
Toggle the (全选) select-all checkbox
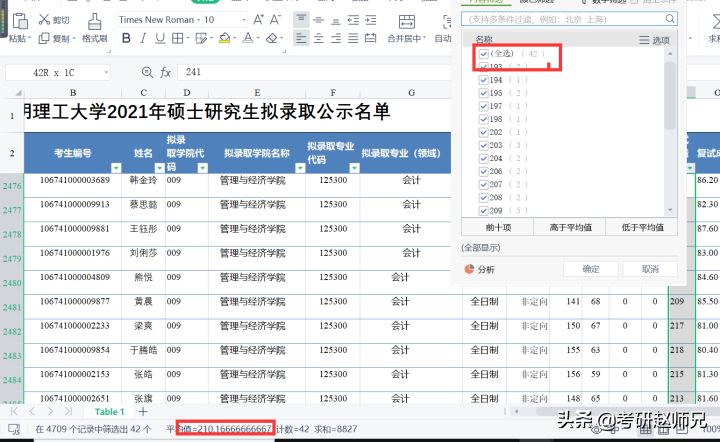coord(483,54)
